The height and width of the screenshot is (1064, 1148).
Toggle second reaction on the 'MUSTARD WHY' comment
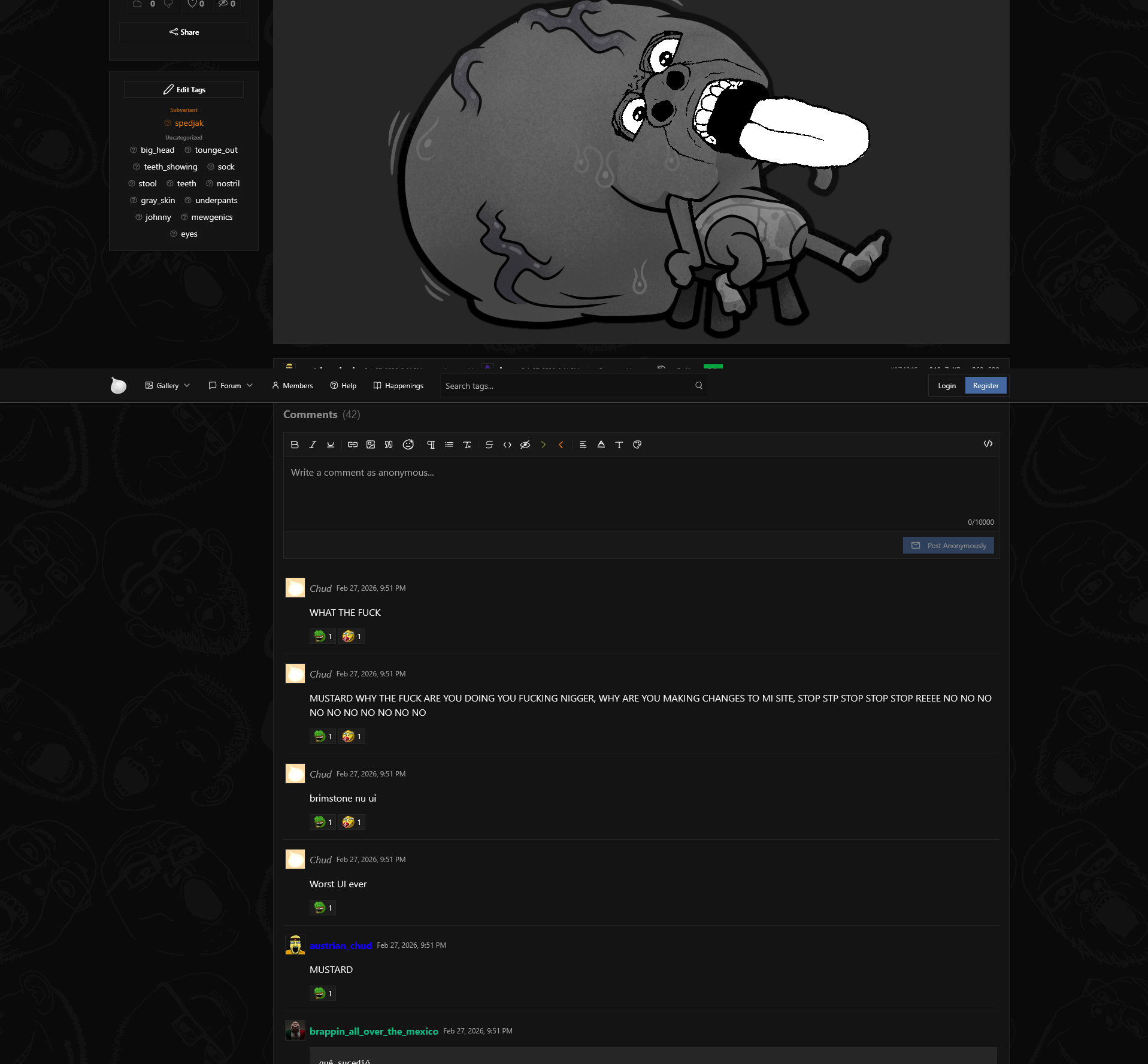coord(352,736)
